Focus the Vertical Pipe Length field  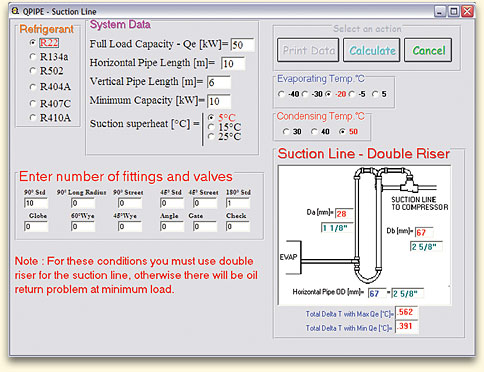219,82
